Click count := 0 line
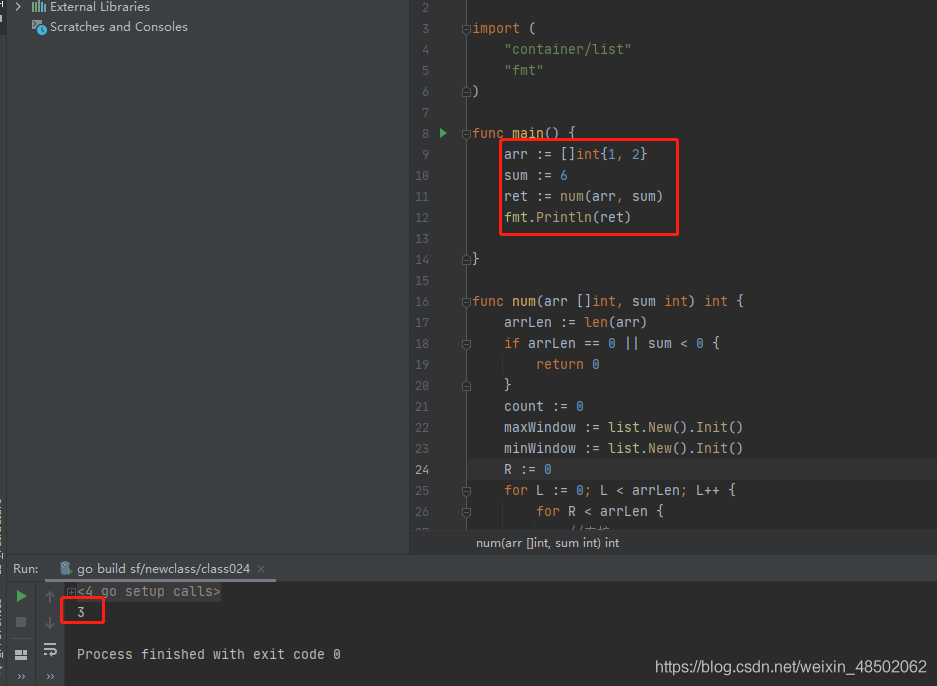The width and height of the screenshot is (937, 686). (x=544, y=406)
